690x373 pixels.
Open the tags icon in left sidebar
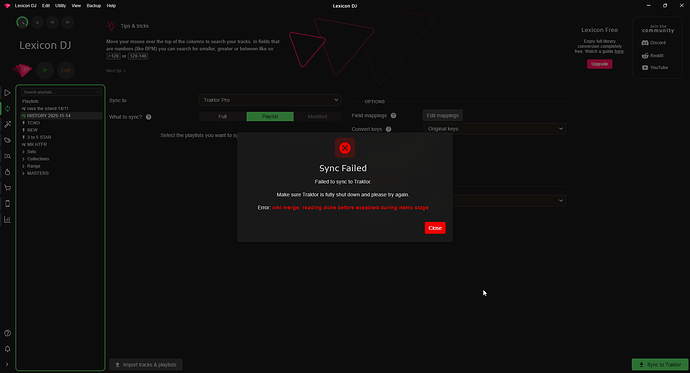7,140
